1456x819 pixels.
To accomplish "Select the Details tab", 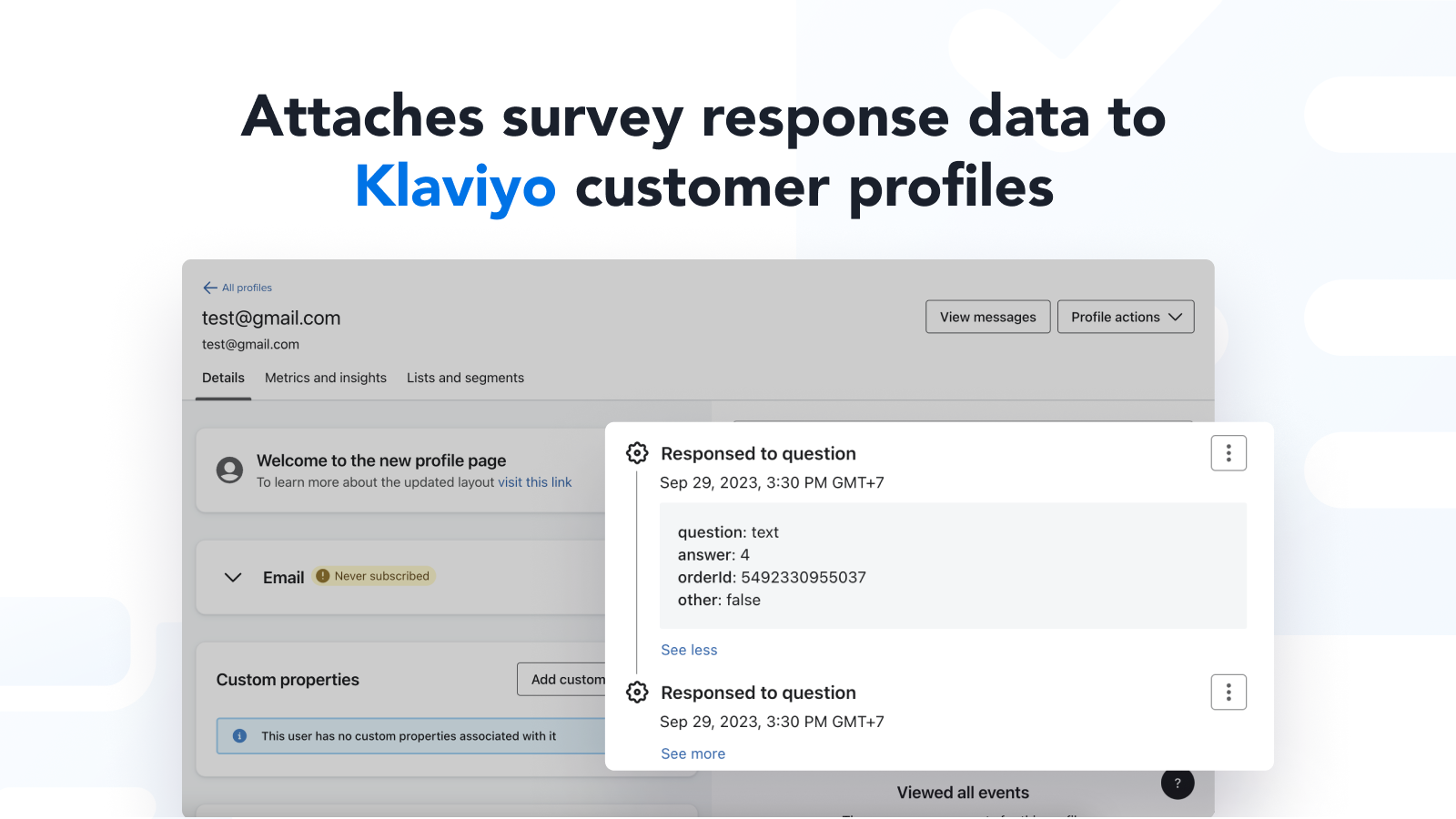I will tap(223, 378).
